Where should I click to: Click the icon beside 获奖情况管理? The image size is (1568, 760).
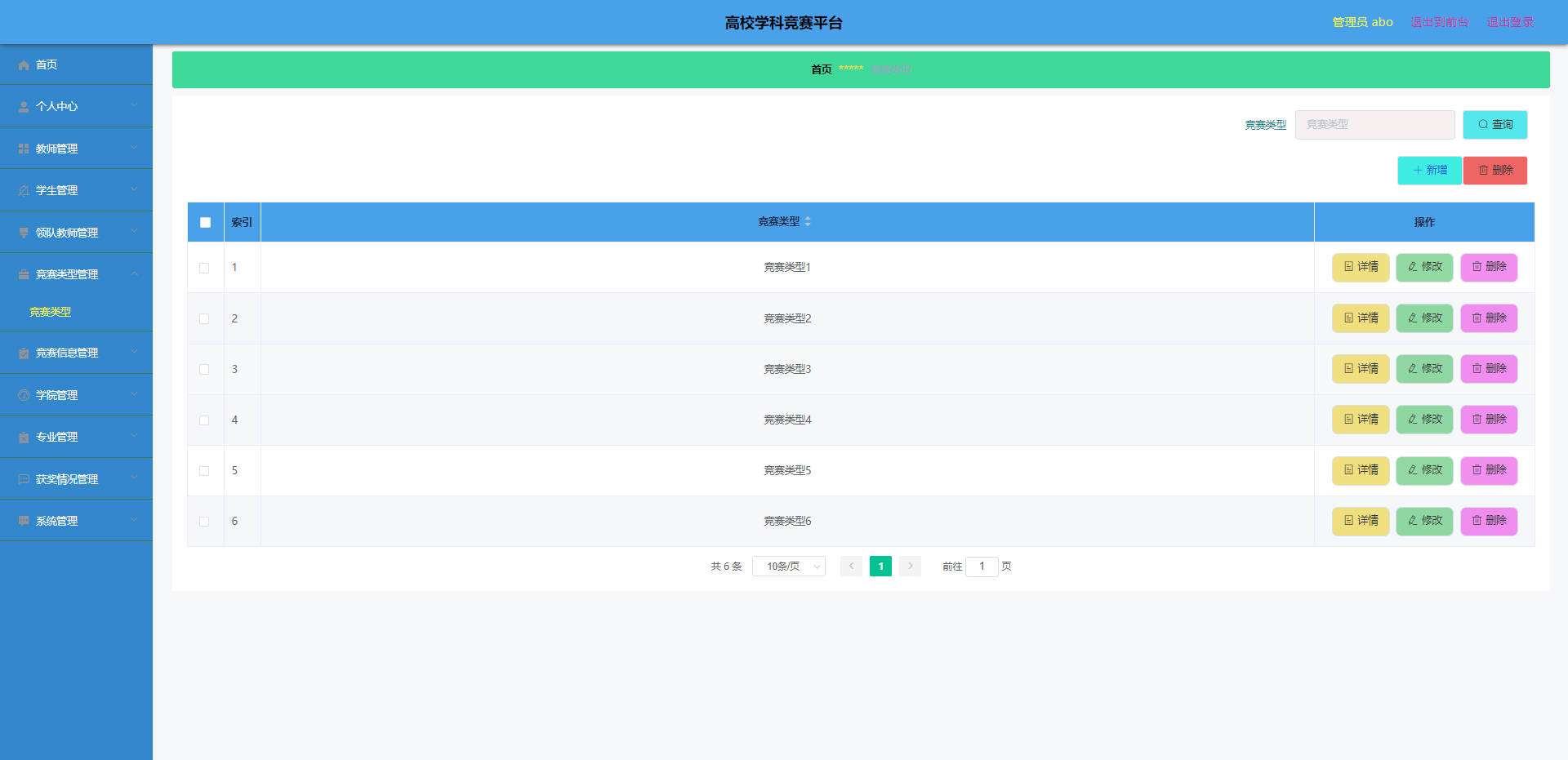(x=24, y=480)
